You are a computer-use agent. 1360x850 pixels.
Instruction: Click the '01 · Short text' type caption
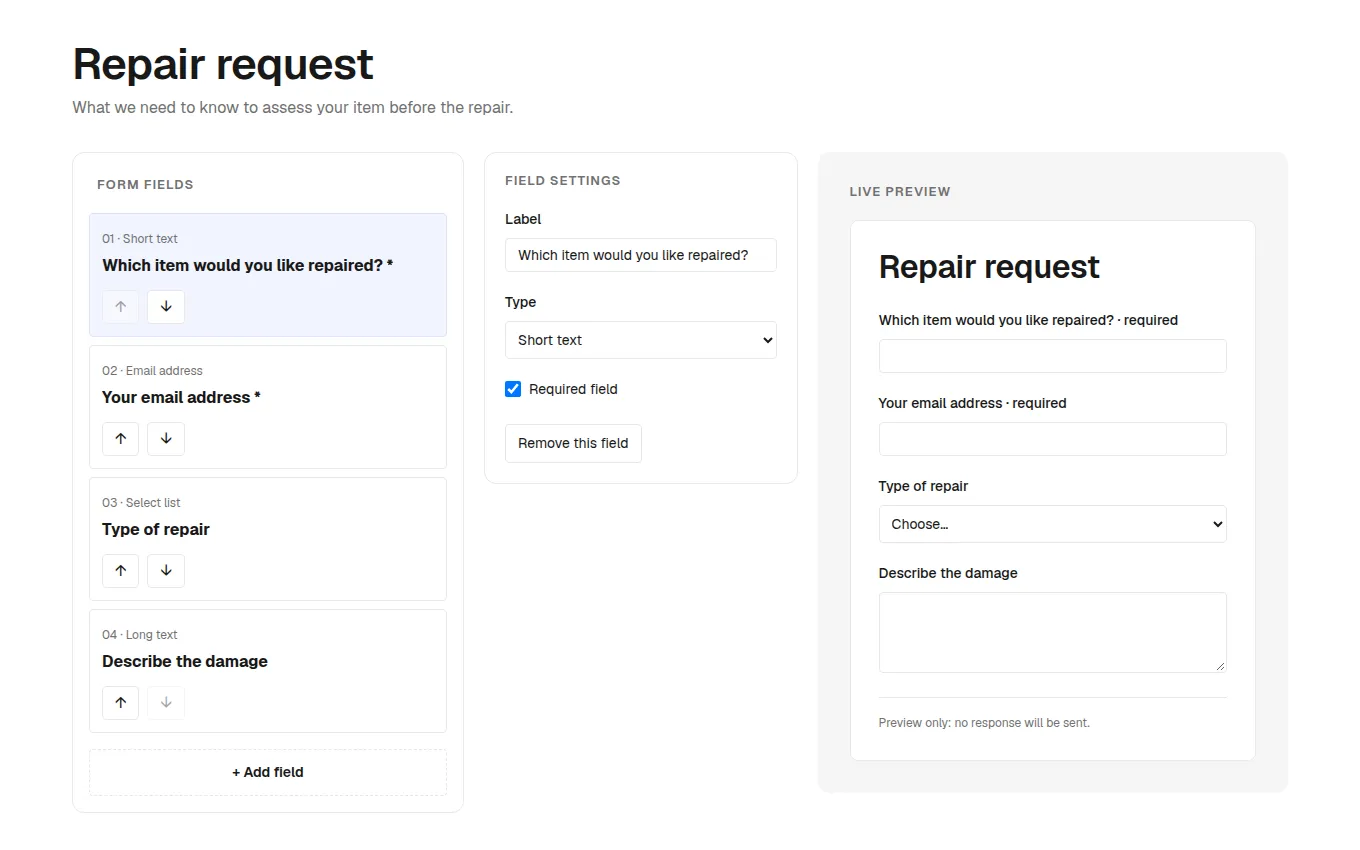point(140,239)
